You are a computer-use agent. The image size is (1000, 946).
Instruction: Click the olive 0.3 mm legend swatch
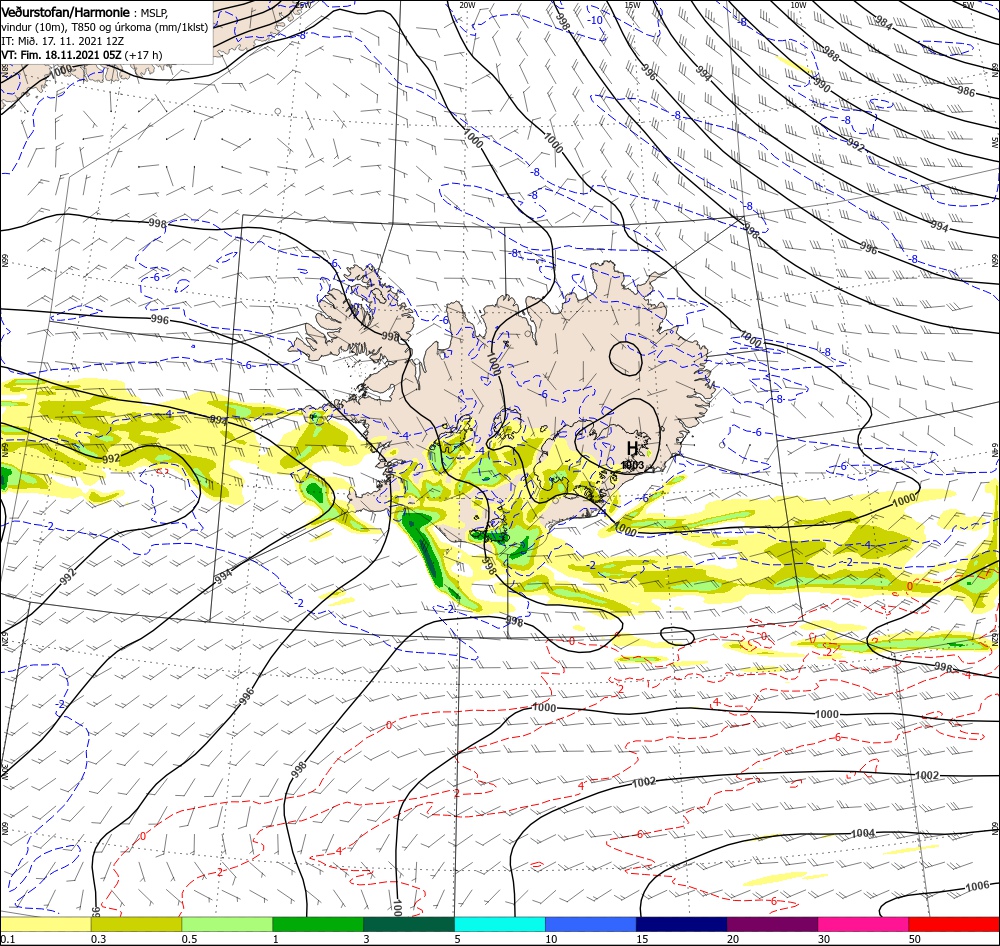coord(136,924)
